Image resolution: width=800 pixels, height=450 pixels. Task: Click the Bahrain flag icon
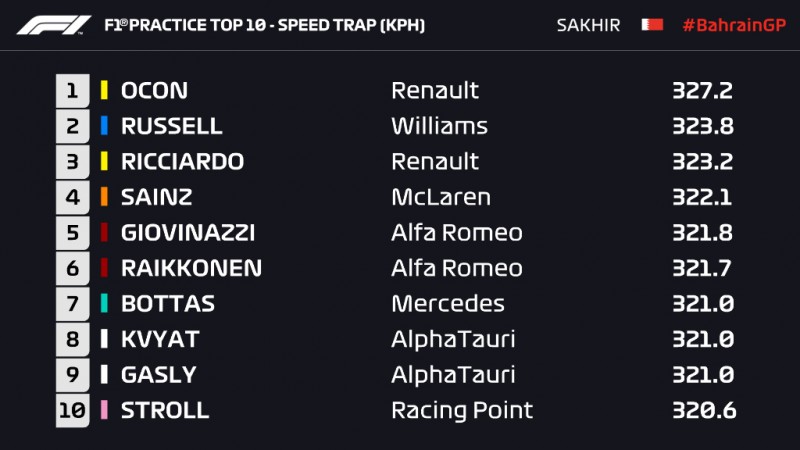click(x=652, y=24)
